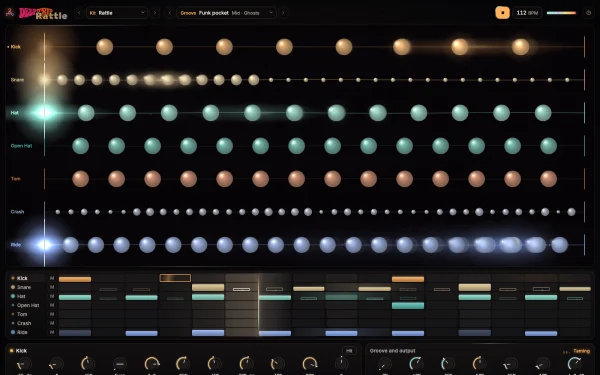Mute the Ride track

point(52,332)
